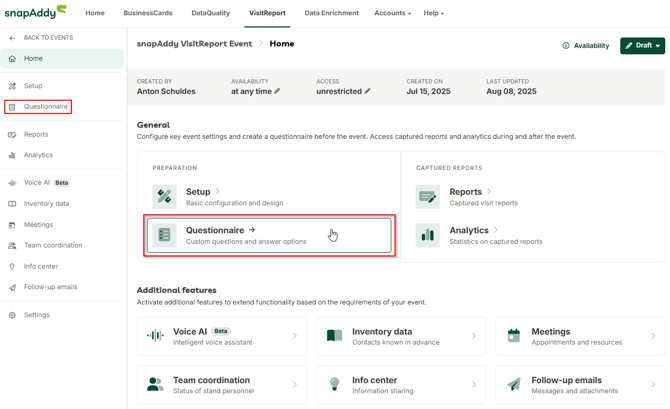The width and height of the screenshot is (670, 409).
Task: Click the Voice AI card waveform icon
Action: pyautogui.click(x=155, y=335)
